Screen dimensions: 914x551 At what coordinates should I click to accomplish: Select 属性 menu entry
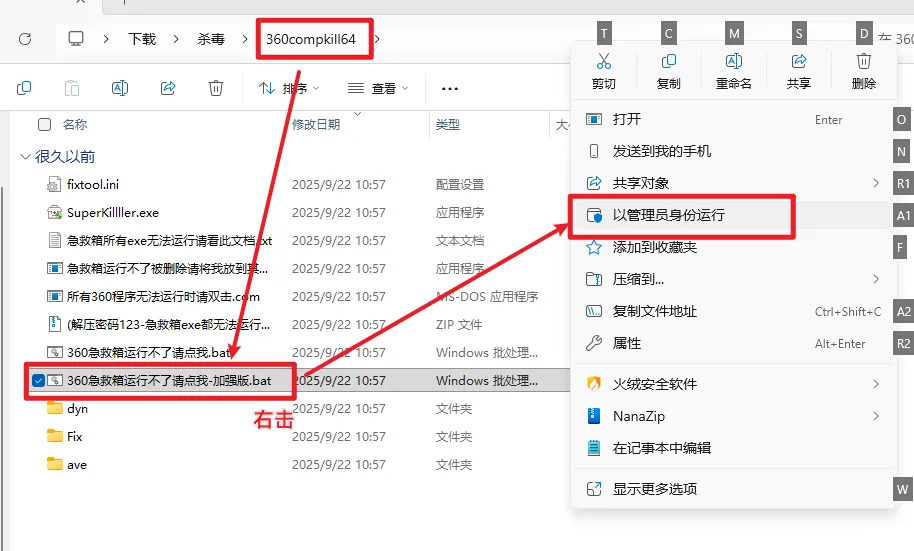pos(733,343)
